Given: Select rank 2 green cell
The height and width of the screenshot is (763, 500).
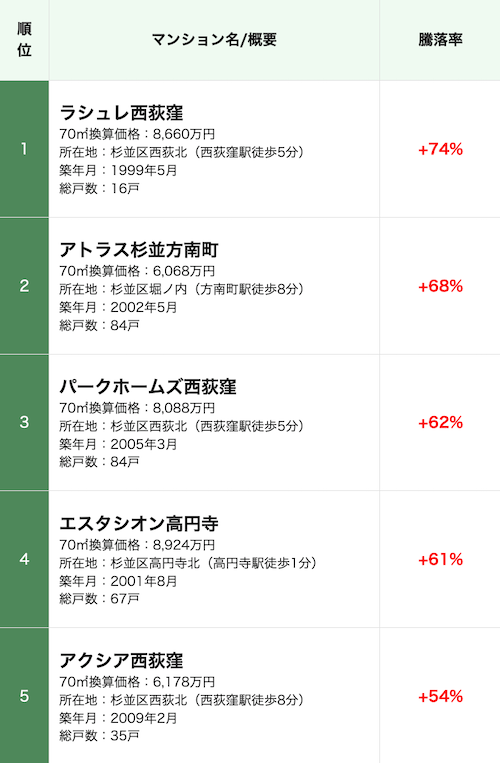Looking at the screenshot, I should (24, 286).
